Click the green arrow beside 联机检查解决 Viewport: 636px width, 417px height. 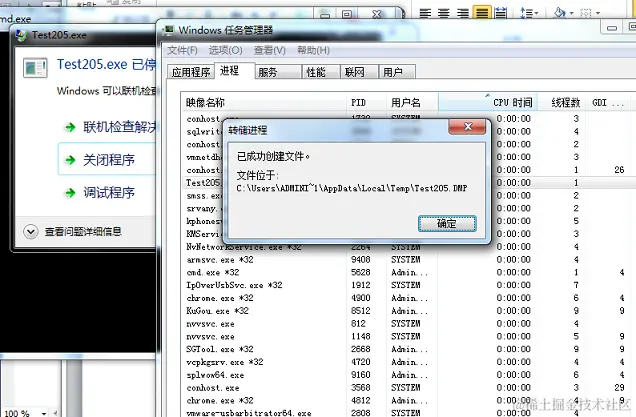71,127
